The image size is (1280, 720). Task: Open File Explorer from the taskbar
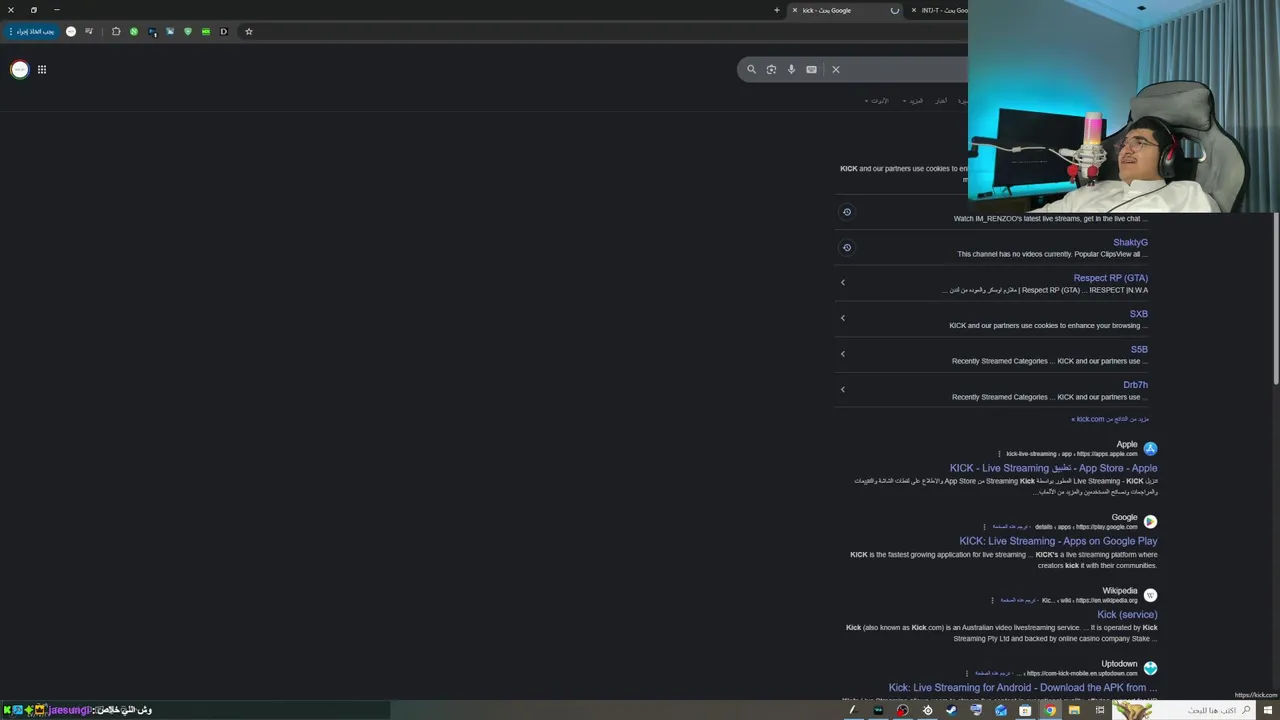[1074, 710]
